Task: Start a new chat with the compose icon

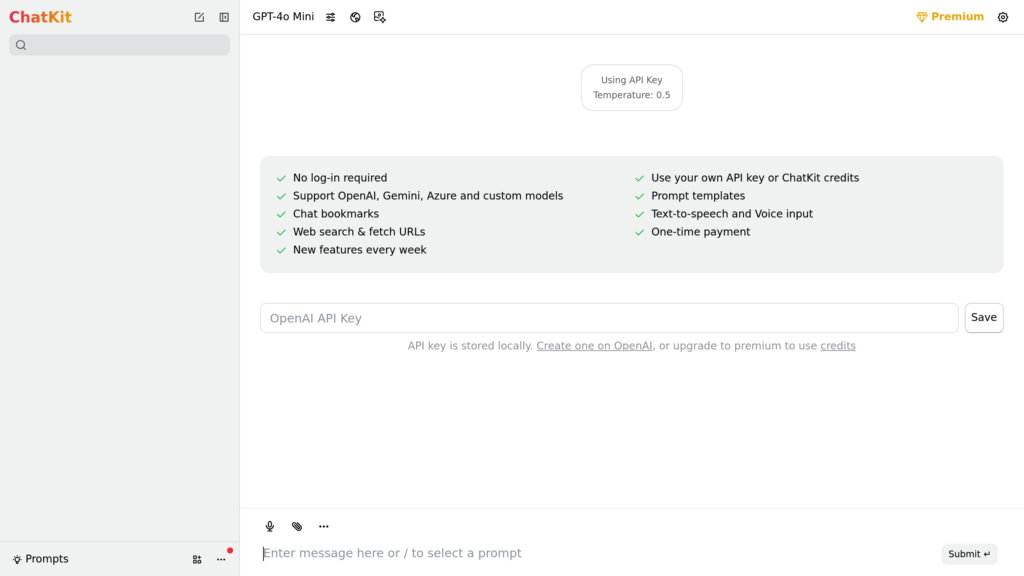Action: 199,16
